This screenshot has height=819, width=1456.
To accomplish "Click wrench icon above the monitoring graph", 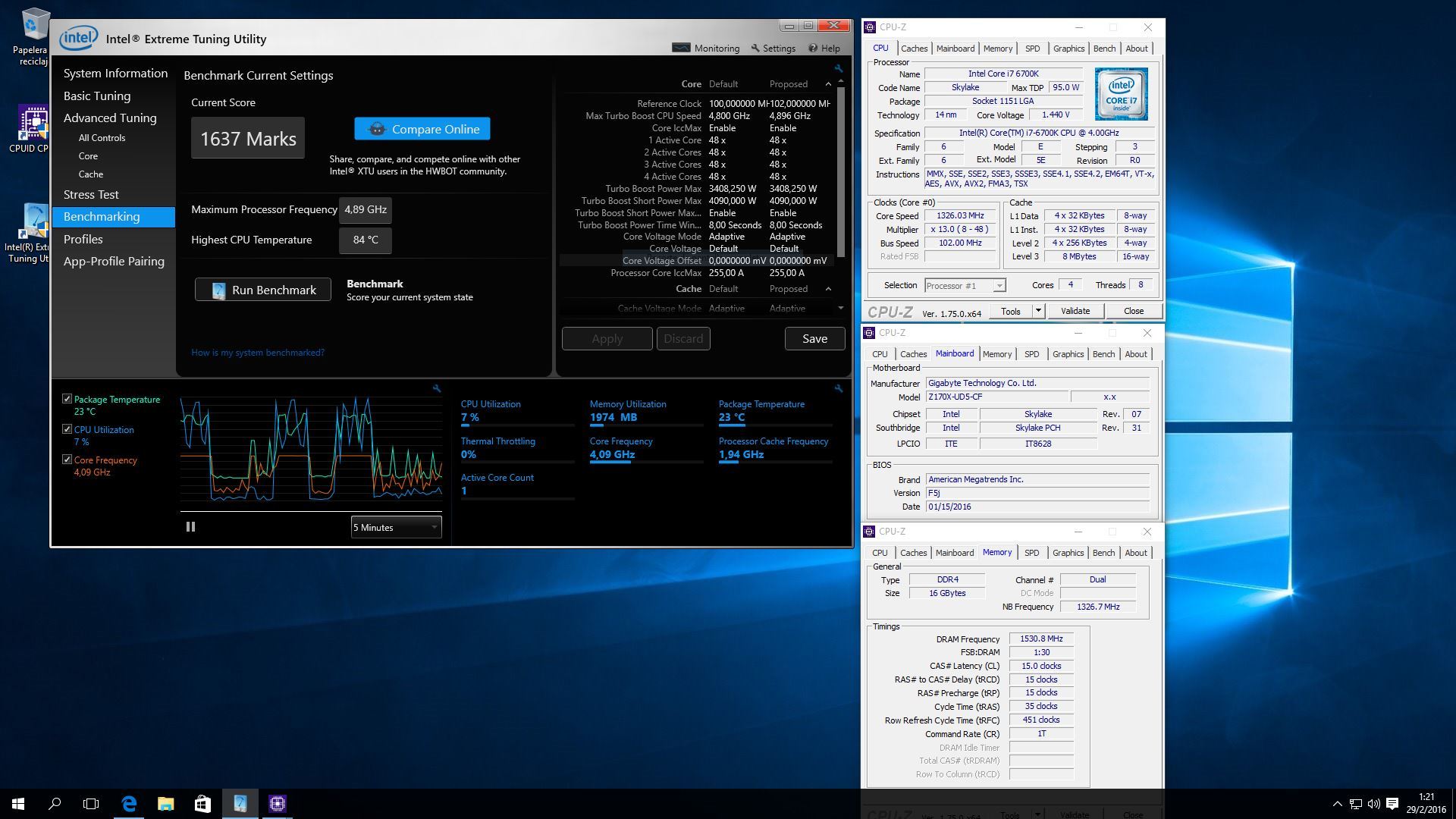I will [437, 388].
